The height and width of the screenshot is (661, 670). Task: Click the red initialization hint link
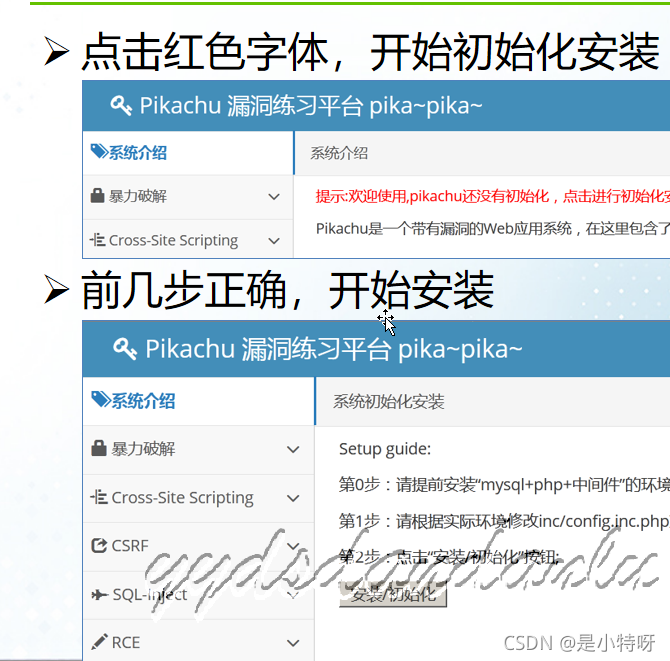pos(493,196)
